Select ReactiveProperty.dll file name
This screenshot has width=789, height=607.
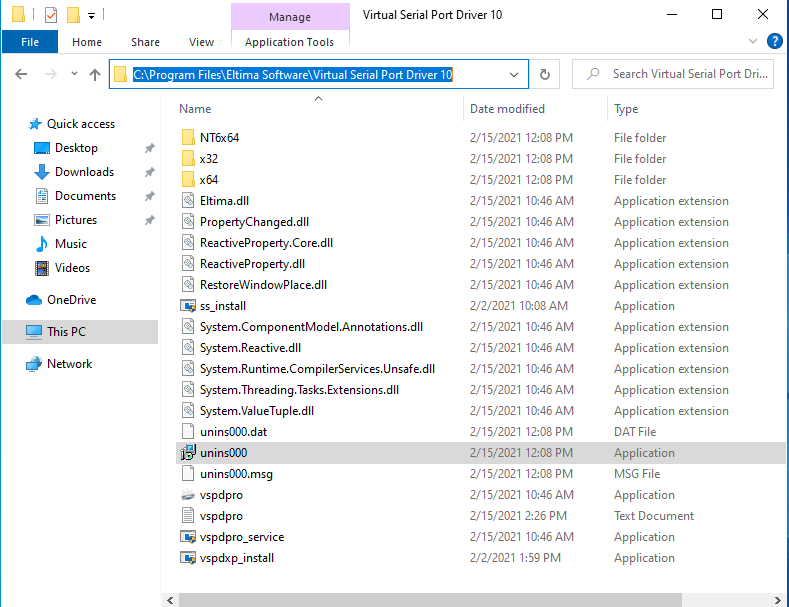coord(252,264)
